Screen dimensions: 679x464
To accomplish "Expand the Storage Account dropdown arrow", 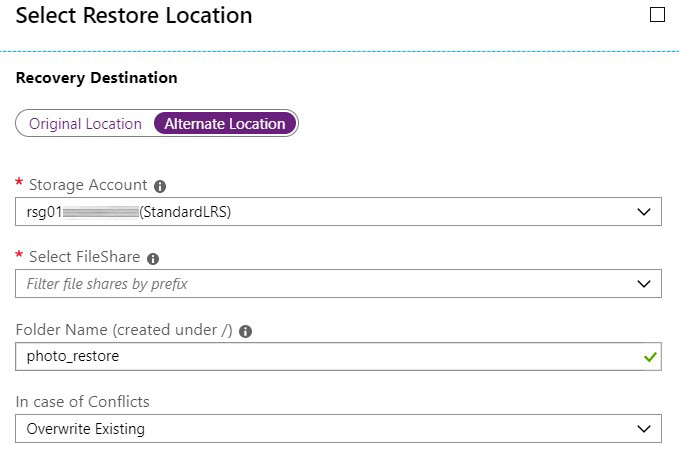I will (644, 212).
